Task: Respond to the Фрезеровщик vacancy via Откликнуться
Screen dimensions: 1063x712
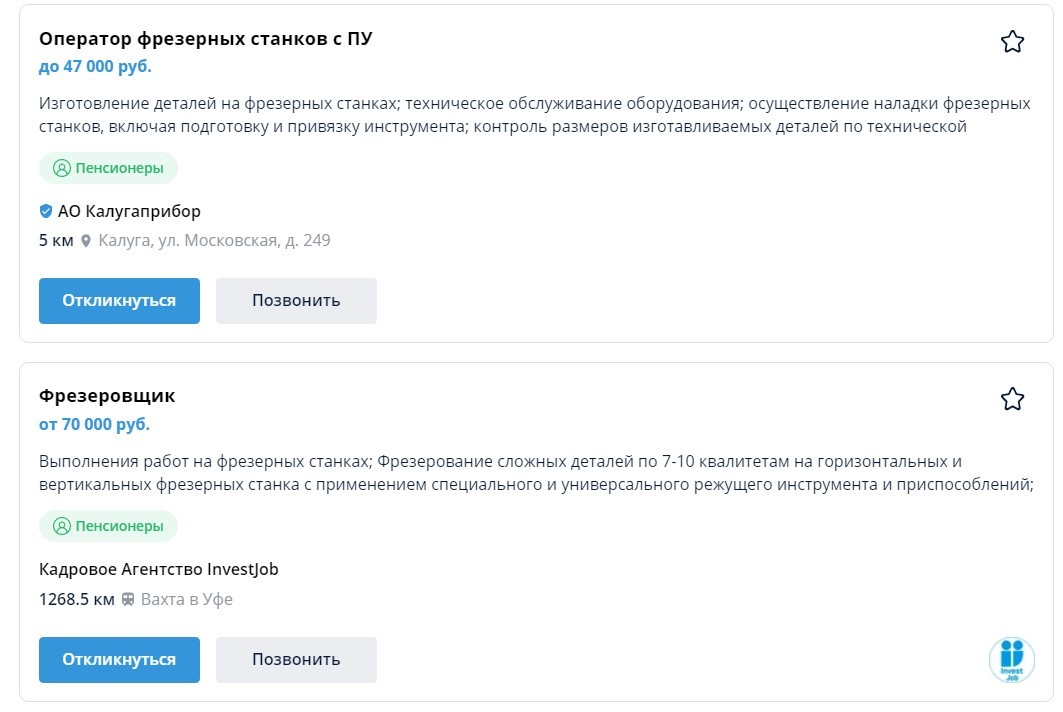Action: (x=119, y=660)
